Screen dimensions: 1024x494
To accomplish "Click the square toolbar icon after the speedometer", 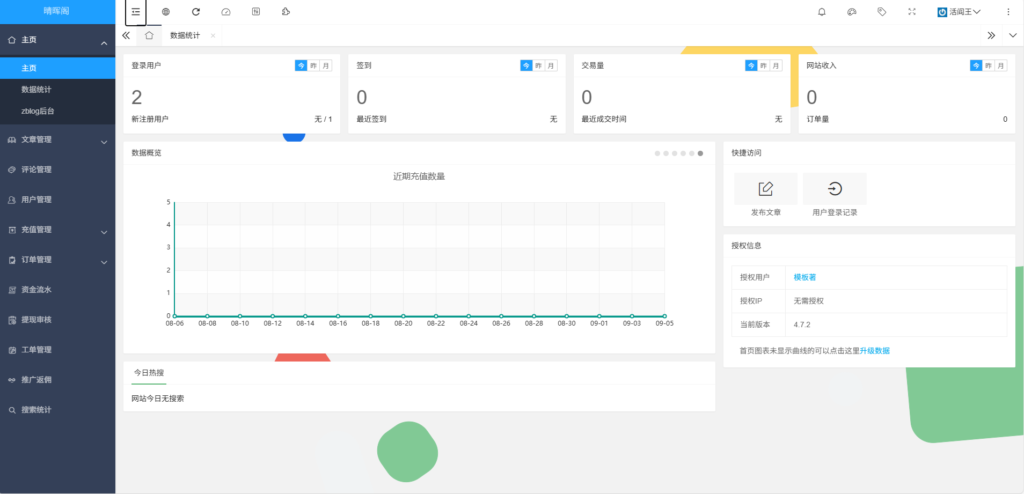I will click(x=256, y=12).
